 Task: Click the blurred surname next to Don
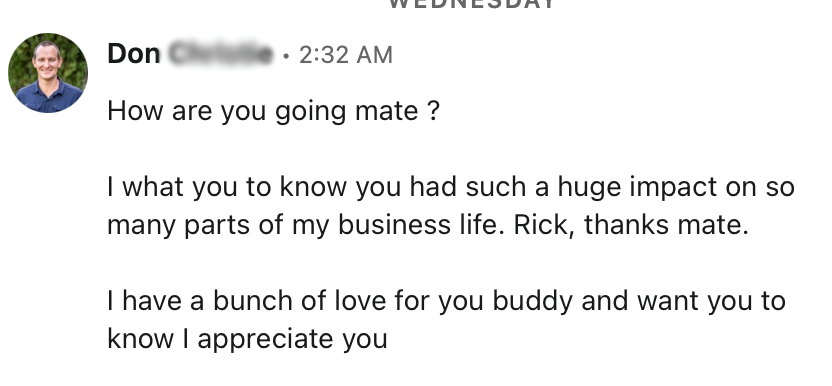point(221,54)
